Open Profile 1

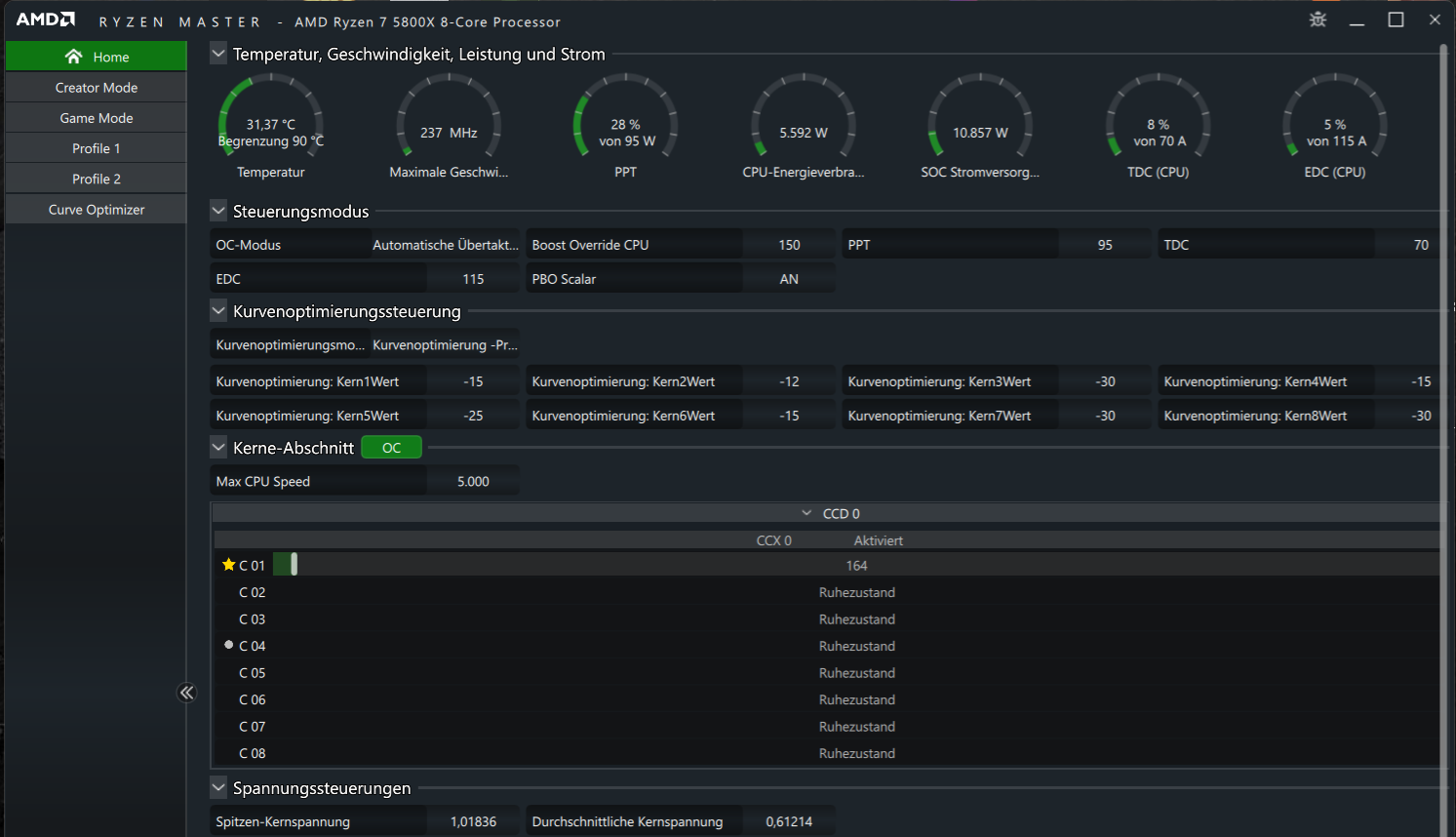point(96,148)
